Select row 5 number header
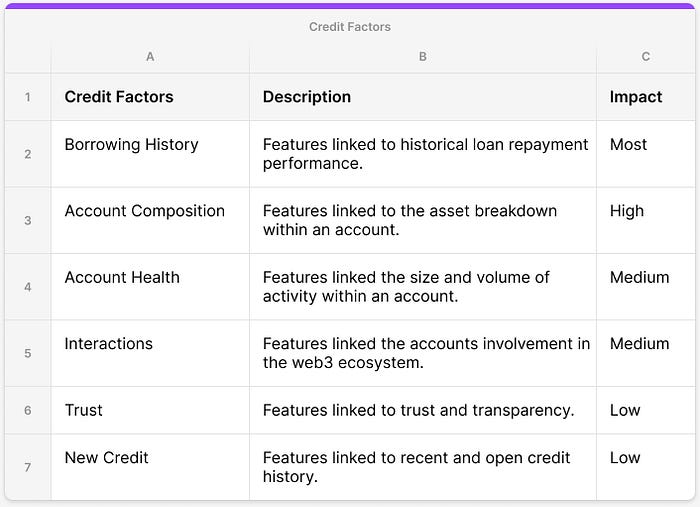Viewport: 700px width, 507px height. [28, 353]
